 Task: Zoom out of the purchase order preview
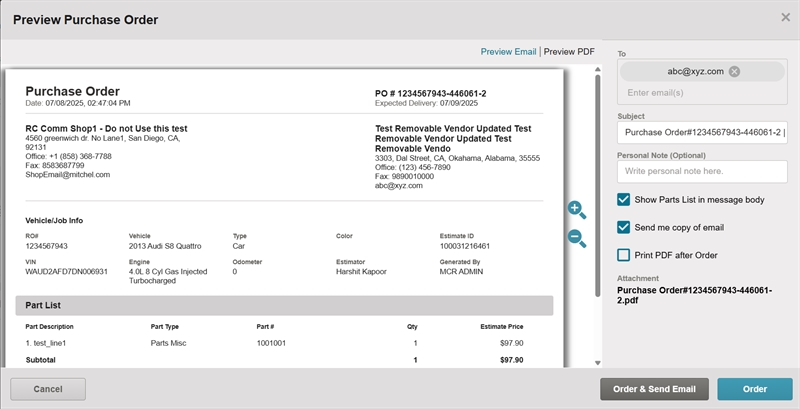pos(576,238)
